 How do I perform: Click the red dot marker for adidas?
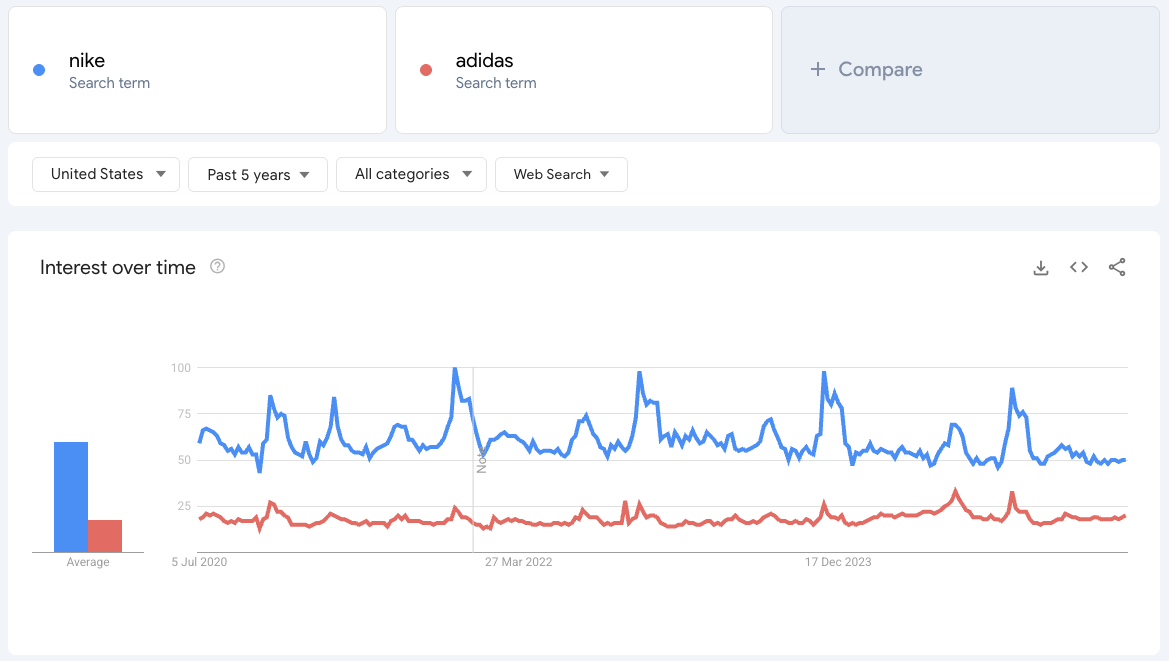[424, 68]
